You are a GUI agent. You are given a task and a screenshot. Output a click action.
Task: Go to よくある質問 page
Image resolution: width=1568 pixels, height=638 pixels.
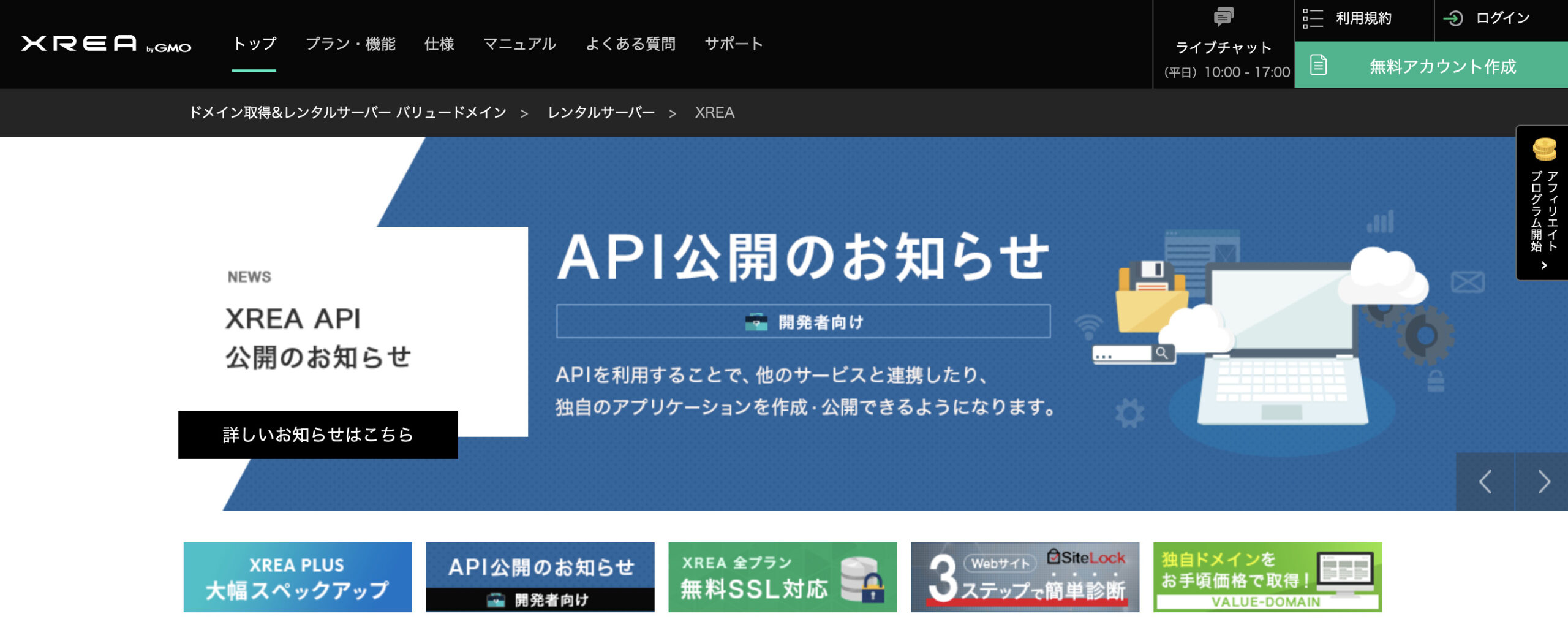pyautogui.click(x=630, y=44)
